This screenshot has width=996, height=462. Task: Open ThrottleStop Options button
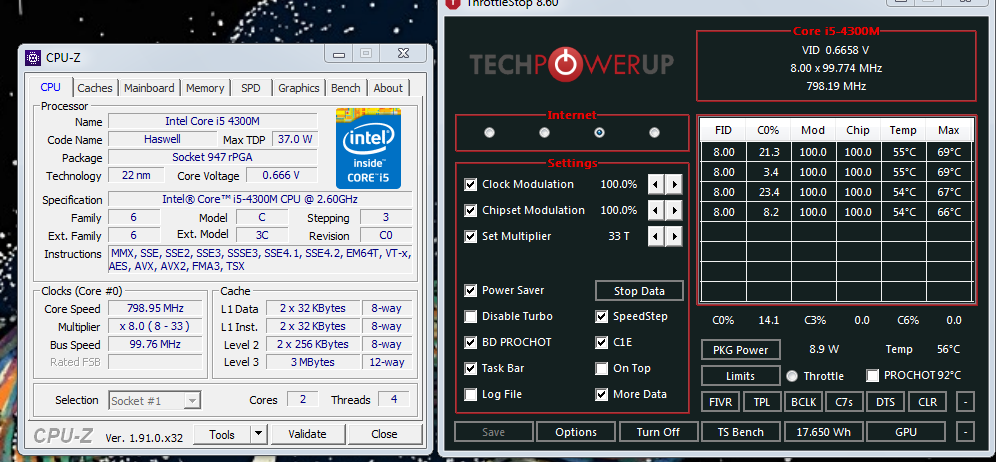point(575,432)
